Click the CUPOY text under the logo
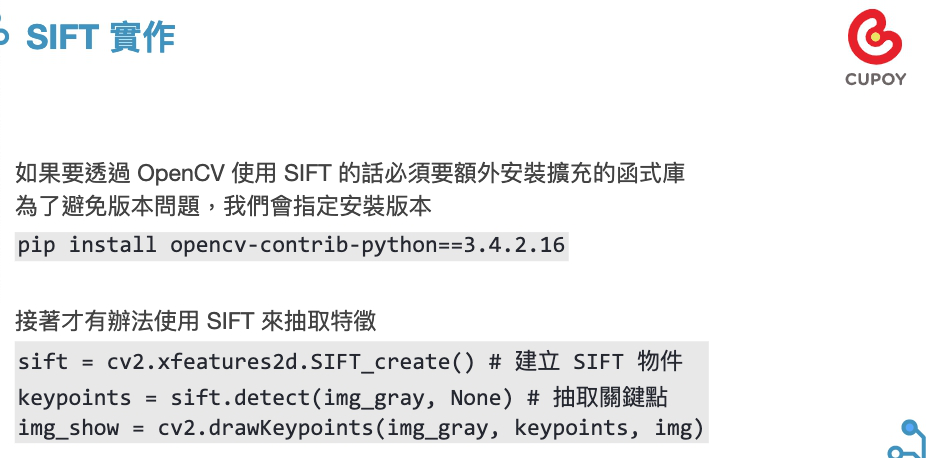The width and height of the screenshot is (926, 458). pos(875,79)
